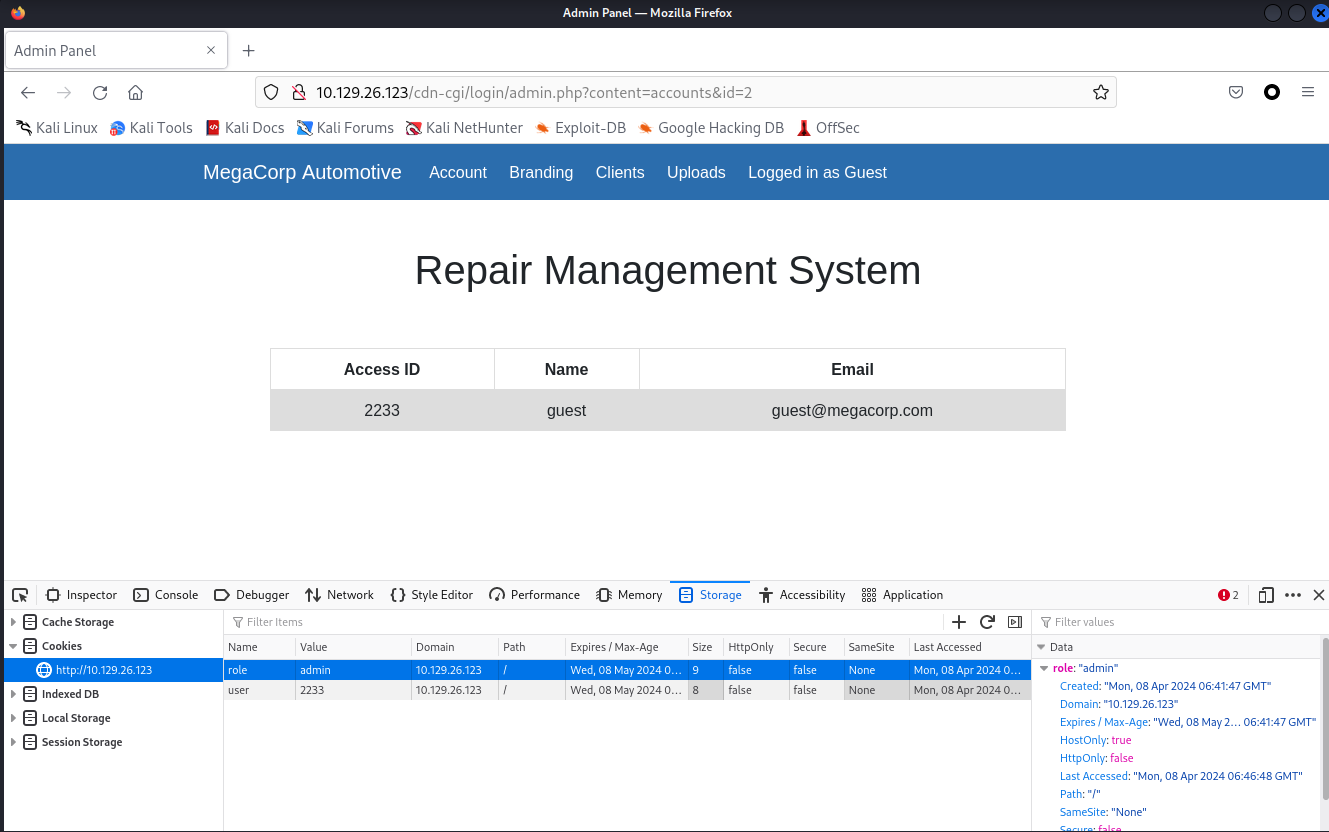
Task: Open the Kali NetHunter bookmark
Action: pos(465,128)
